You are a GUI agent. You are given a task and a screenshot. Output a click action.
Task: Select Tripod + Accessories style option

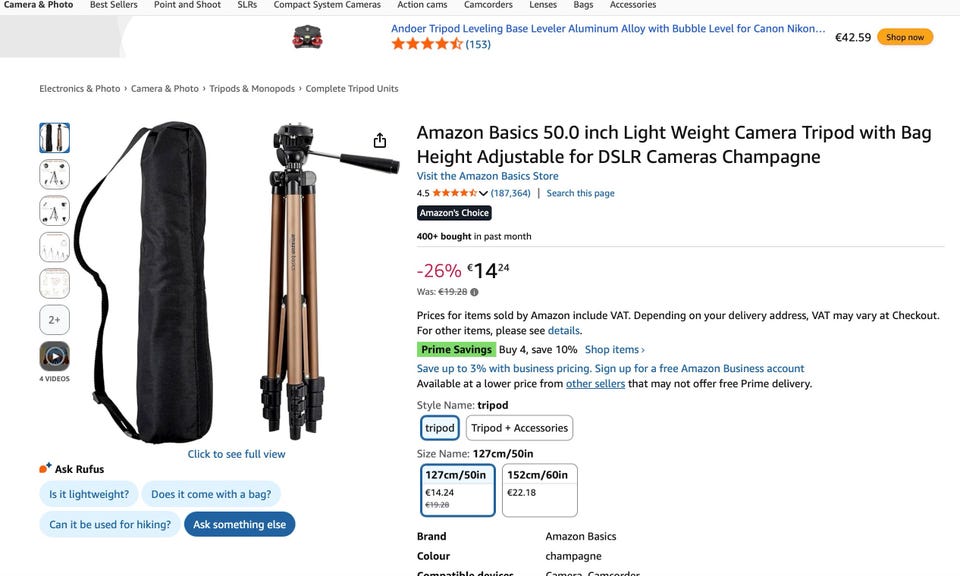pos(519,428)
